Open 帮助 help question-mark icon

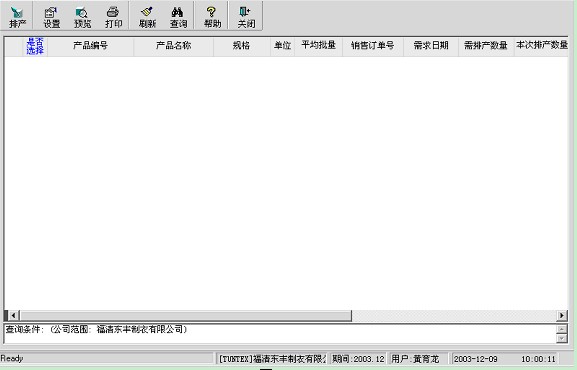(212, 17)
